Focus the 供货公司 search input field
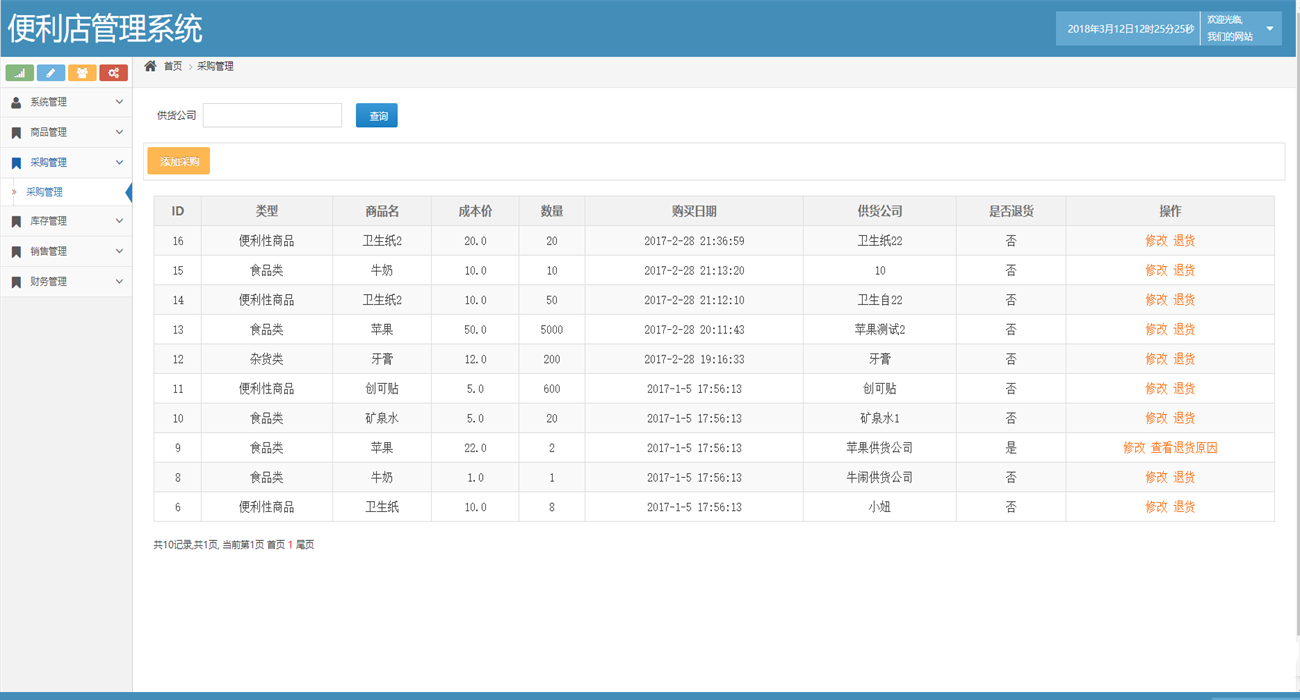1300x700 pixels. pos(272,115)
